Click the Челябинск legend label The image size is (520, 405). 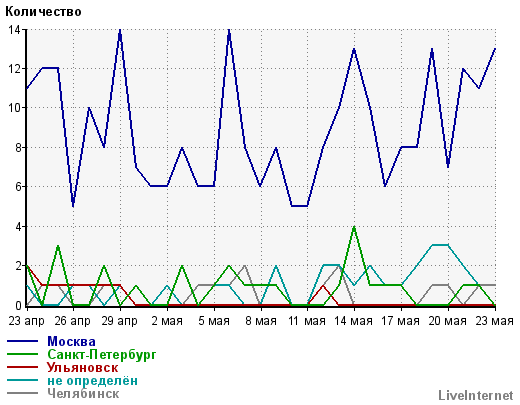coord(83,393)
